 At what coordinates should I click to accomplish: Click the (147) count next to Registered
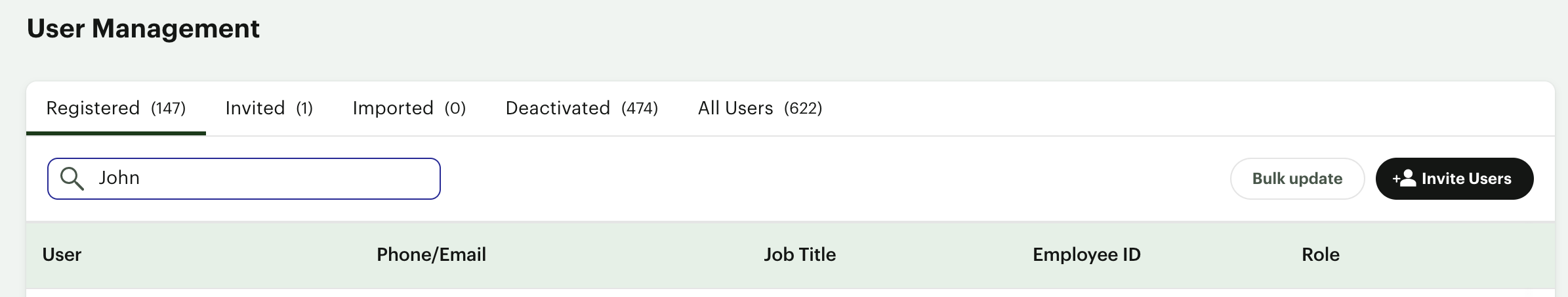(x=169, y=108)
